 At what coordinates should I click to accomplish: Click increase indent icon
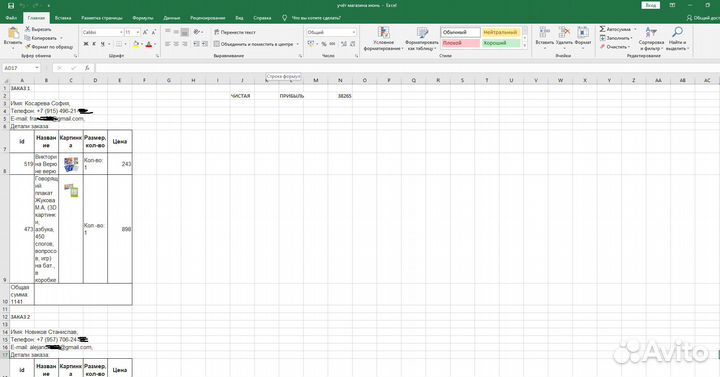tap(205, 44)
